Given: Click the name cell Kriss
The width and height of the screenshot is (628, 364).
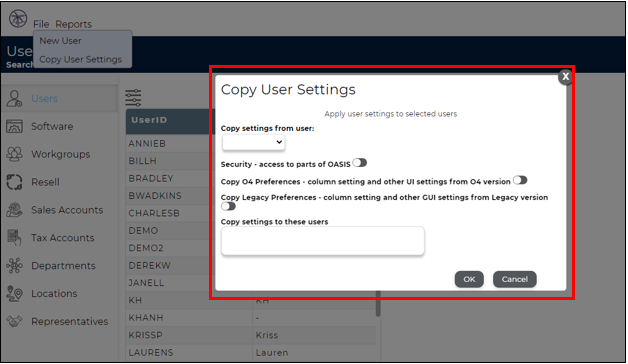Looking at the screenshot, I should coord(267,335).
